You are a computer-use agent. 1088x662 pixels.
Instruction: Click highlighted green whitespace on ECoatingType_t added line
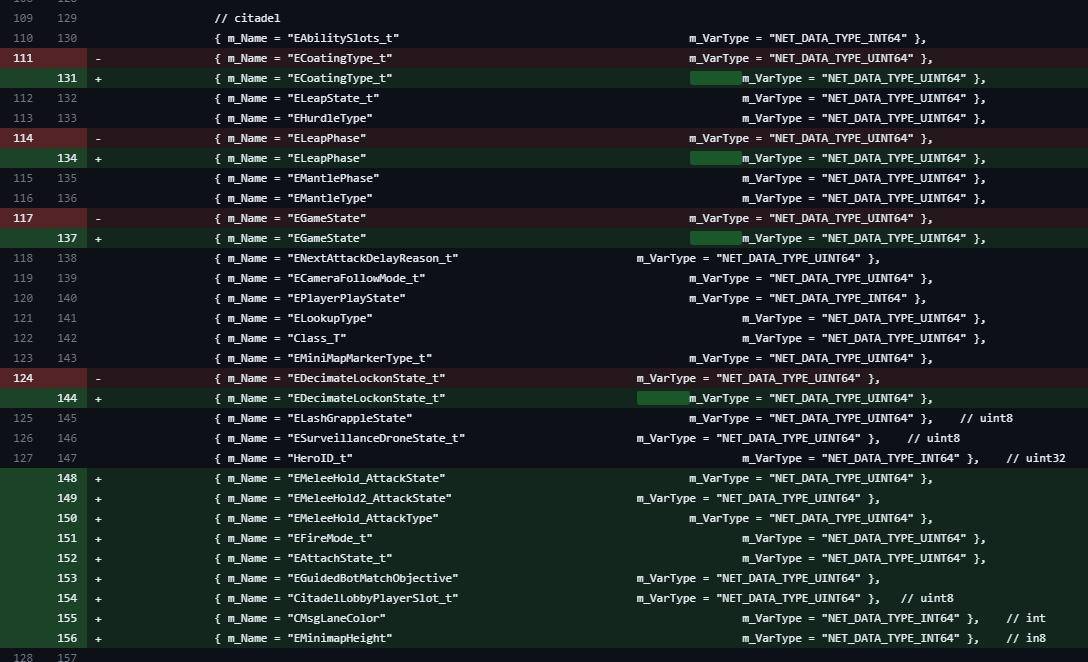(715, 78)
